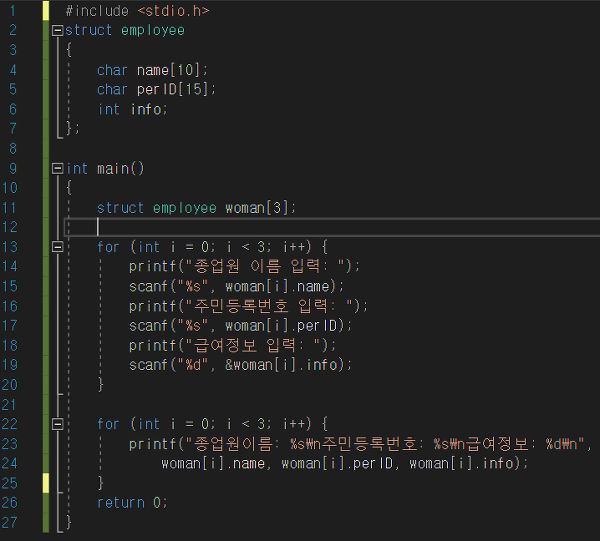Click 'info' member on line 6
The width and height of the screenshot is (600, 541).
click(x=146, y=109)
